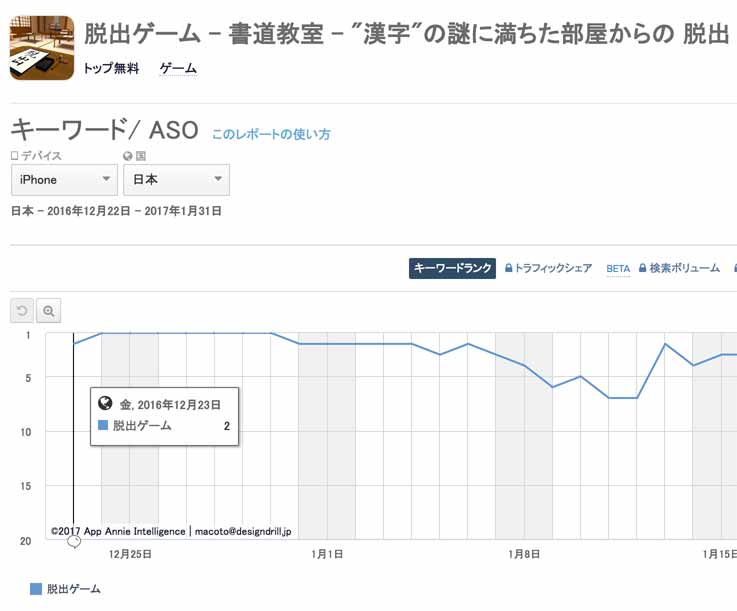Image resolution: width=737 pixels, height=611 pixels.
Task: Click the lock icon beside 検索ボリューム
Action: point(643,269)
